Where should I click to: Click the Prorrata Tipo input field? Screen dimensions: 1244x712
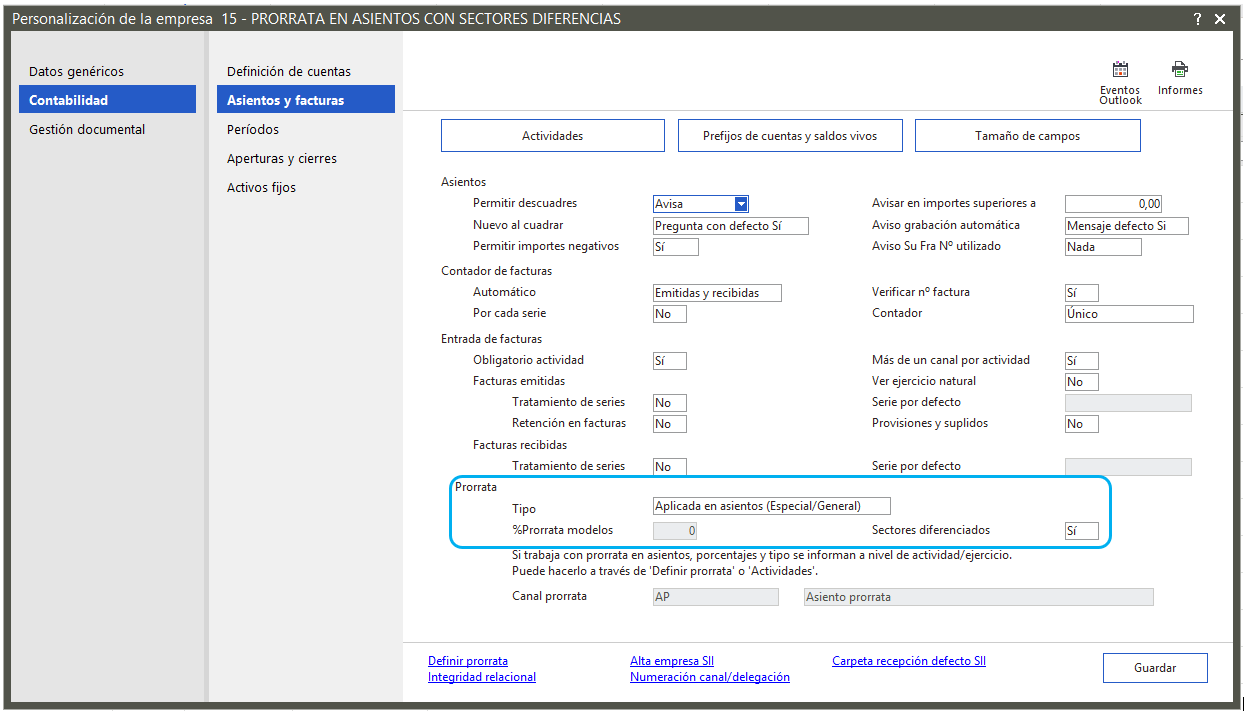[771, 506]
